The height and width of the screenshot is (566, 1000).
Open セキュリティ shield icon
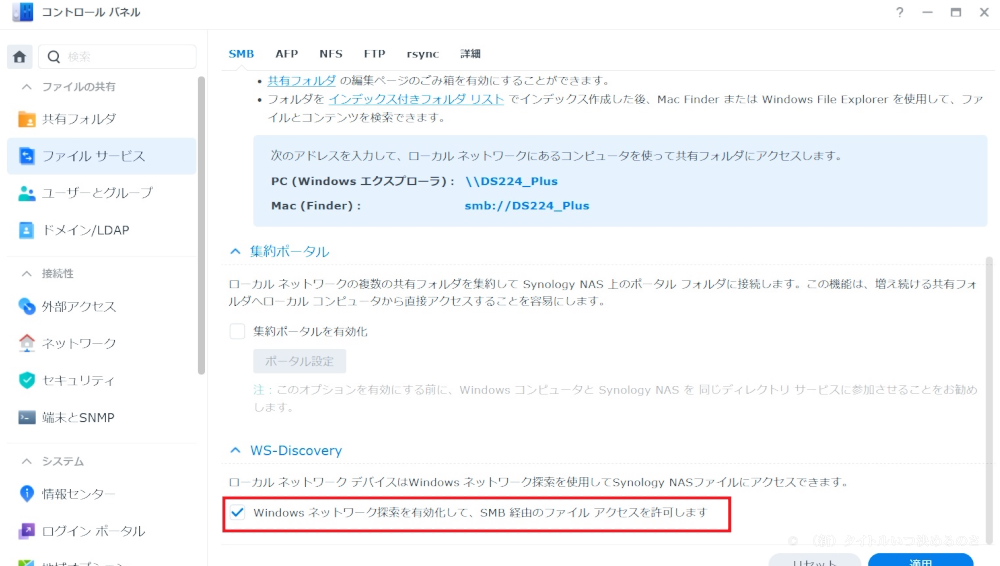click(x=27, y=380)
